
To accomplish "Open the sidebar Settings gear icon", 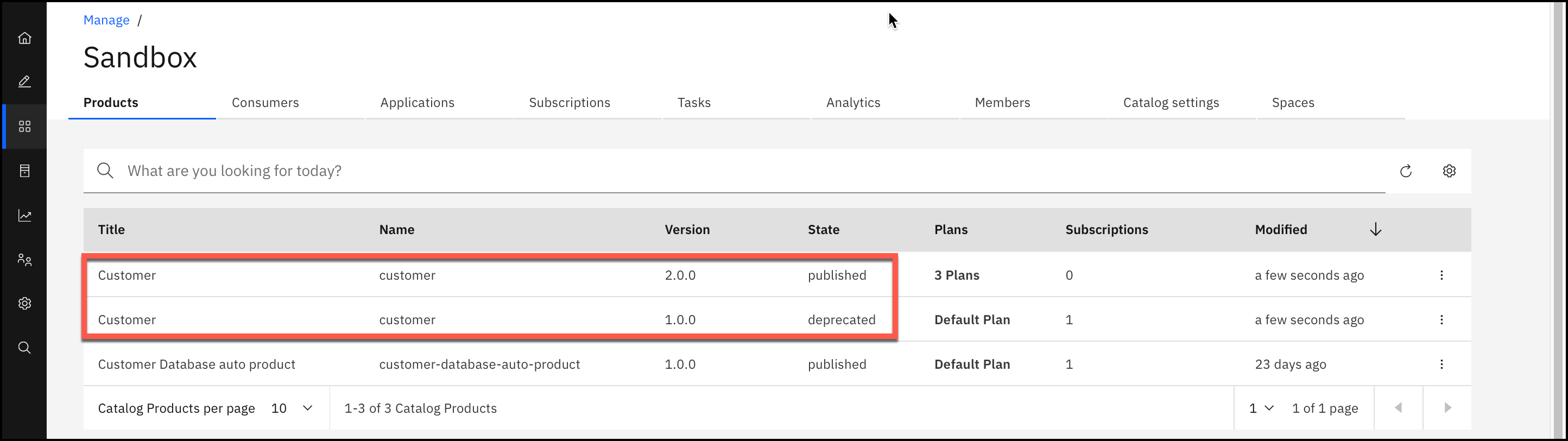I will 24,304.
